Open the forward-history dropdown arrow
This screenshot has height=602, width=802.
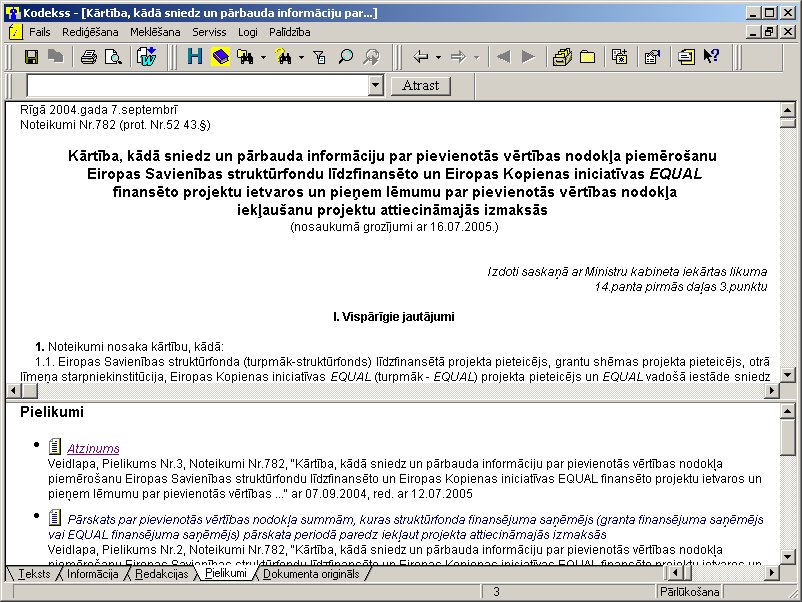coord(477,57)
